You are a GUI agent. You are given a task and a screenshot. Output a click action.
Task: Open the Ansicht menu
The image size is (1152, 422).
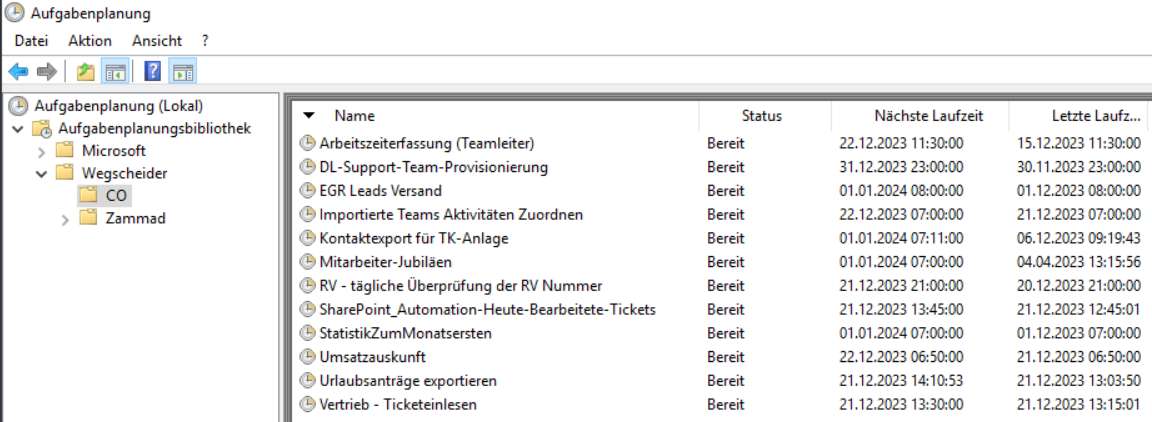click(x=156, y=41)
